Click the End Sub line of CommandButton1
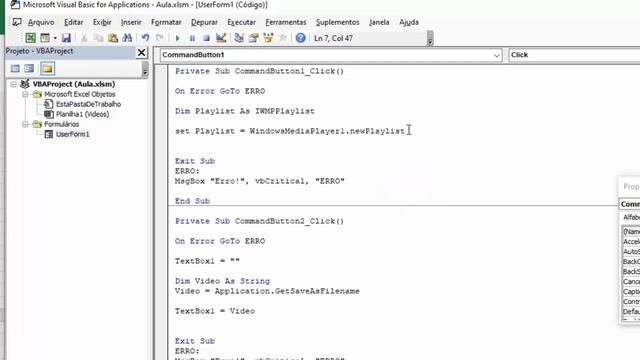Image resolution: width=640 pixels, height=360 pixels. (193, 201)
